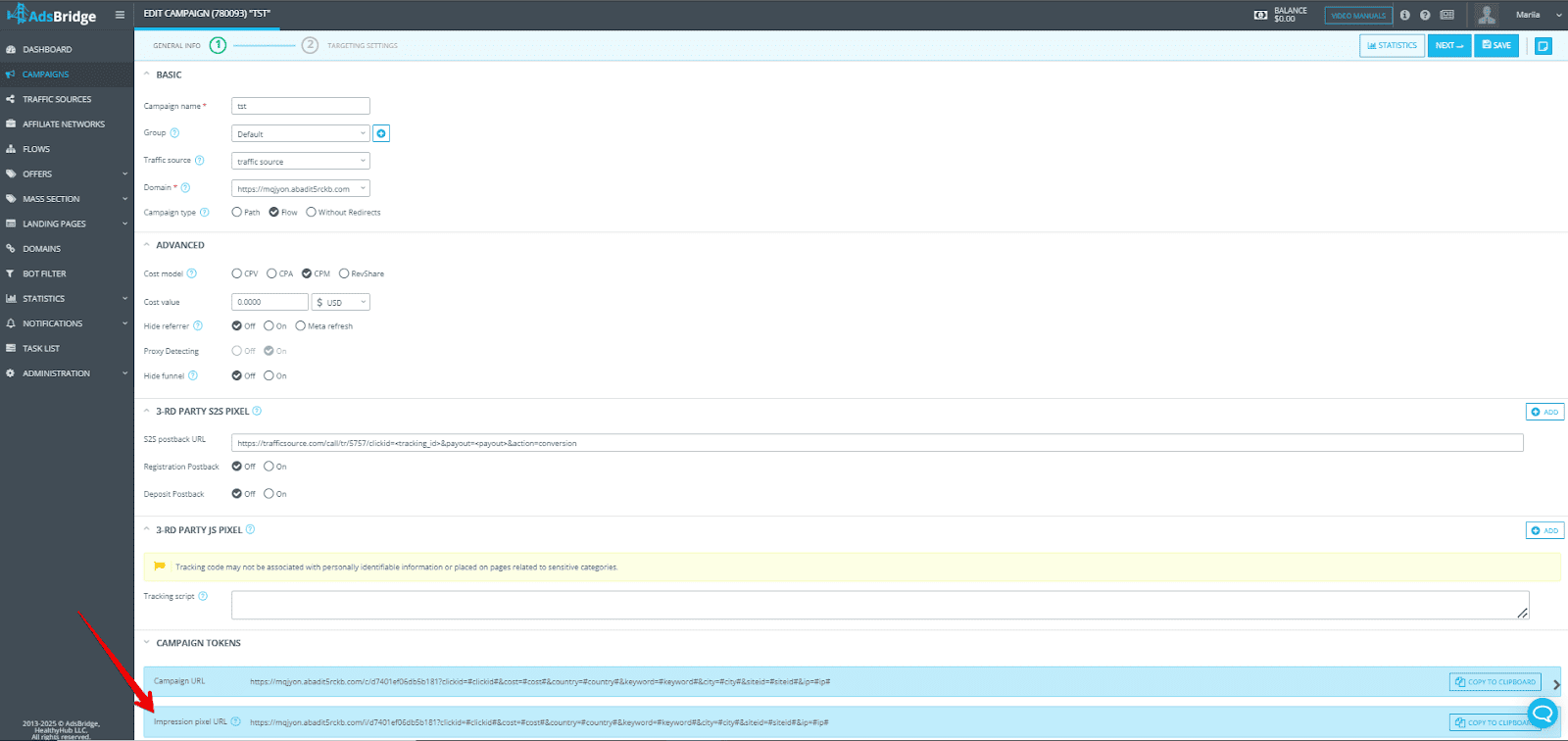Show help tooltip for Cost model
Image resolution: width=1568 pixels, height=741 pixels.
[x=192, y=273]
